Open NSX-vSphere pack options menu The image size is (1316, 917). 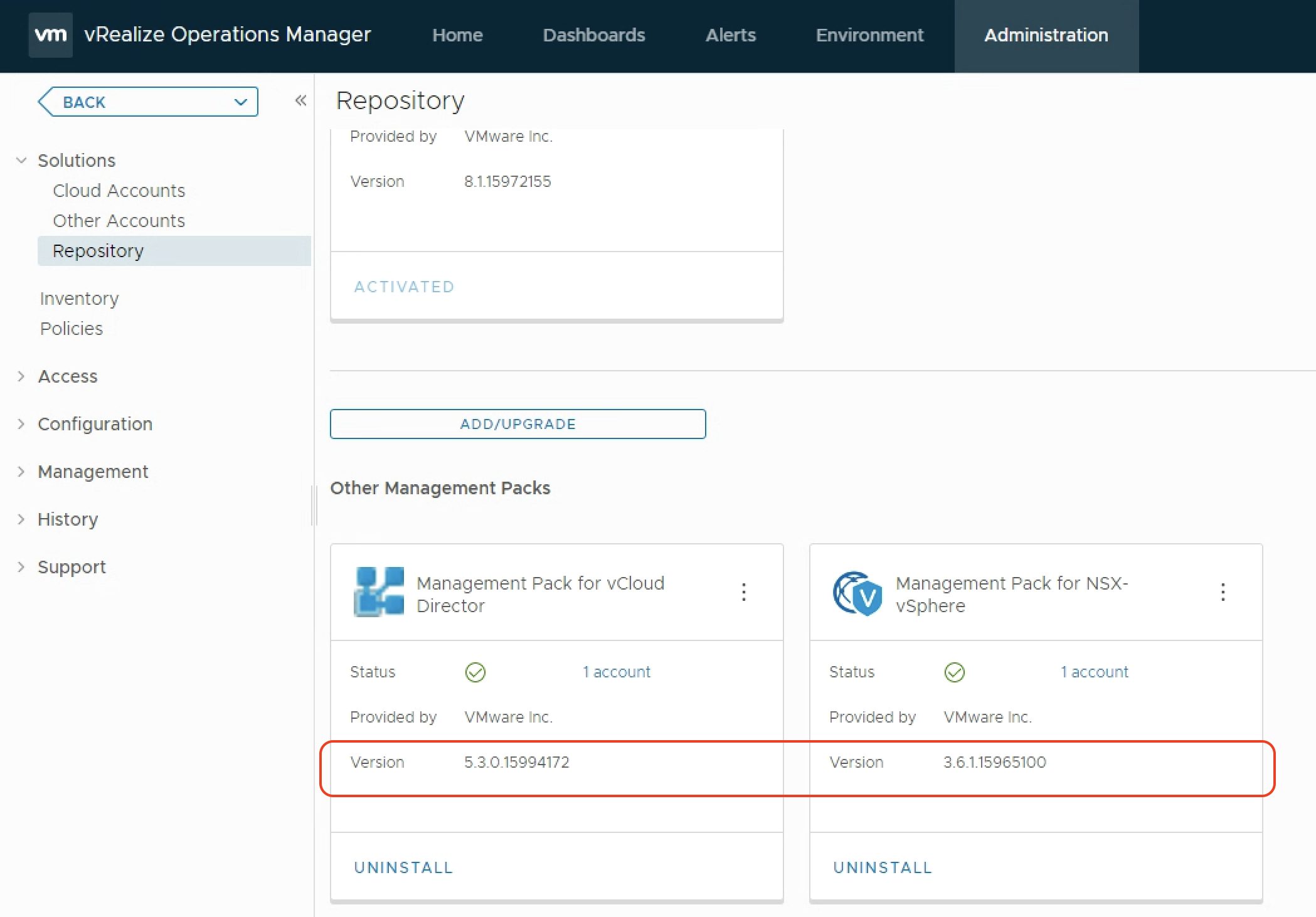click(1223, 592)
